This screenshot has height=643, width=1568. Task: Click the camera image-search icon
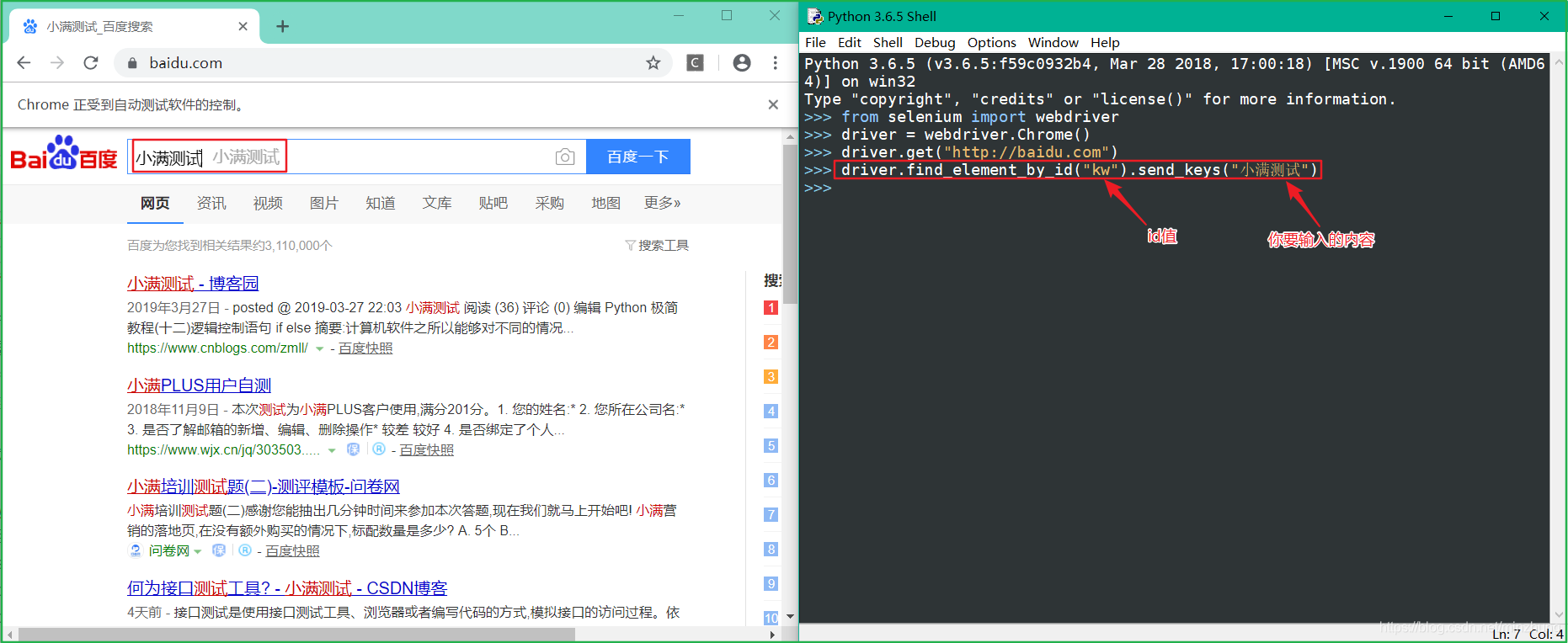click(x=565, y=157)
